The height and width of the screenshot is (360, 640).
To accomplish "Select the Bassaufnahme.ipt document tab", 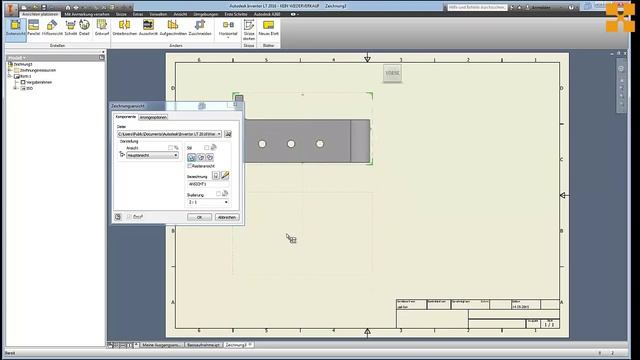I will coord(203,345).
